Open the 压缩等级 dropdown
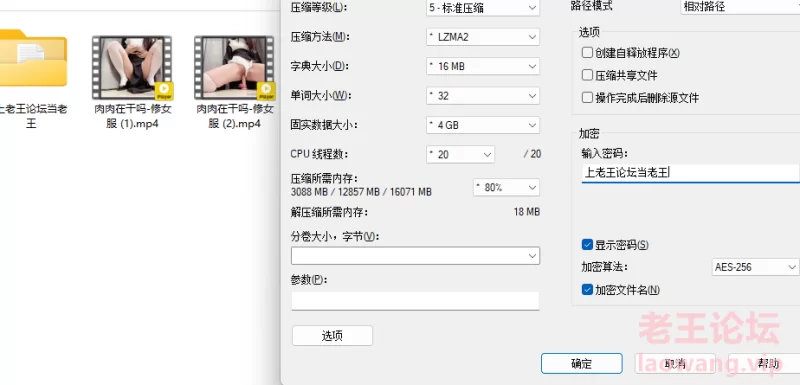 [x=483, y=8]
